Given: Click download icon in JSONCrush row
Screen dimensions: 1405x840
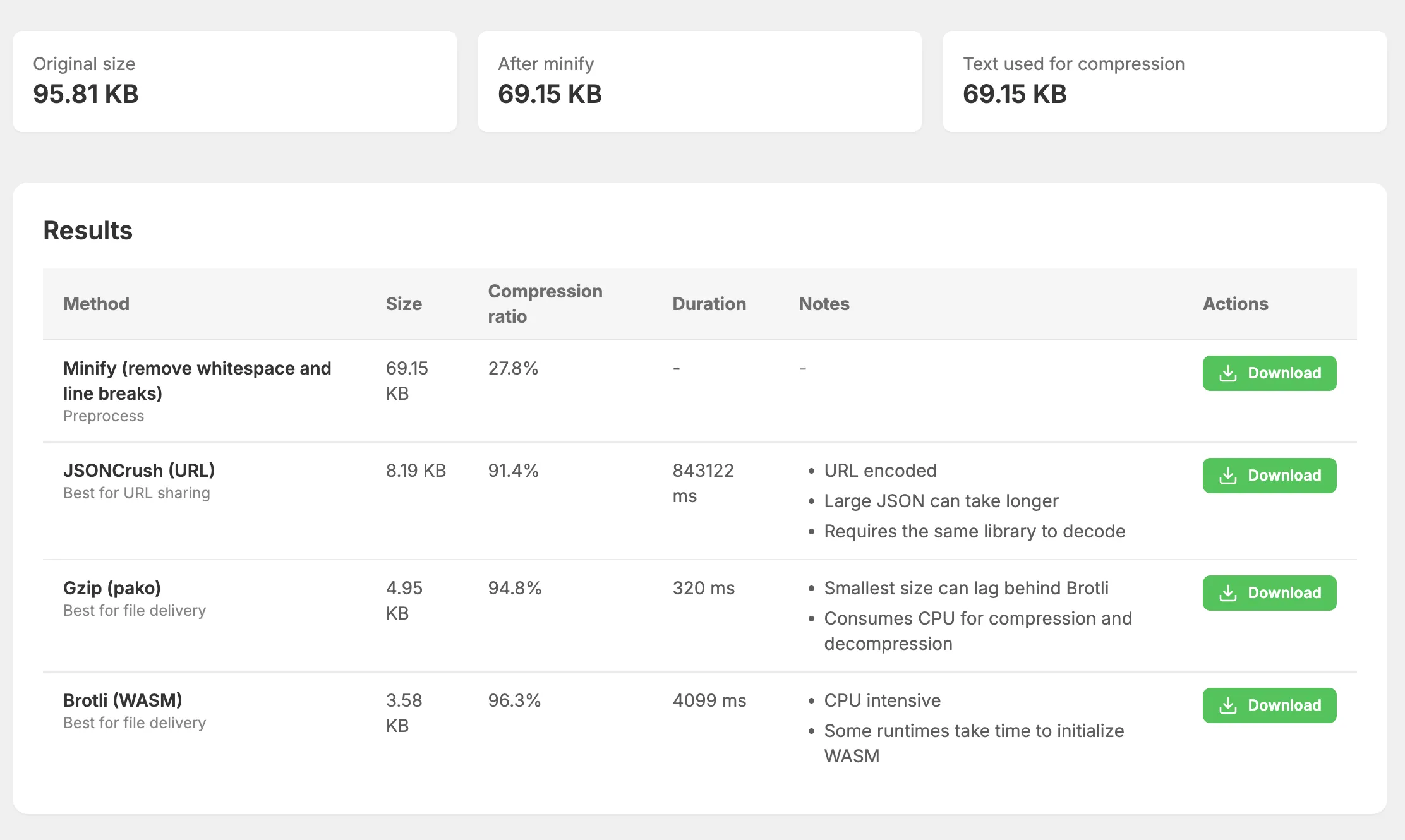Looking at the screenshot, I should [x=1227, y=476].
